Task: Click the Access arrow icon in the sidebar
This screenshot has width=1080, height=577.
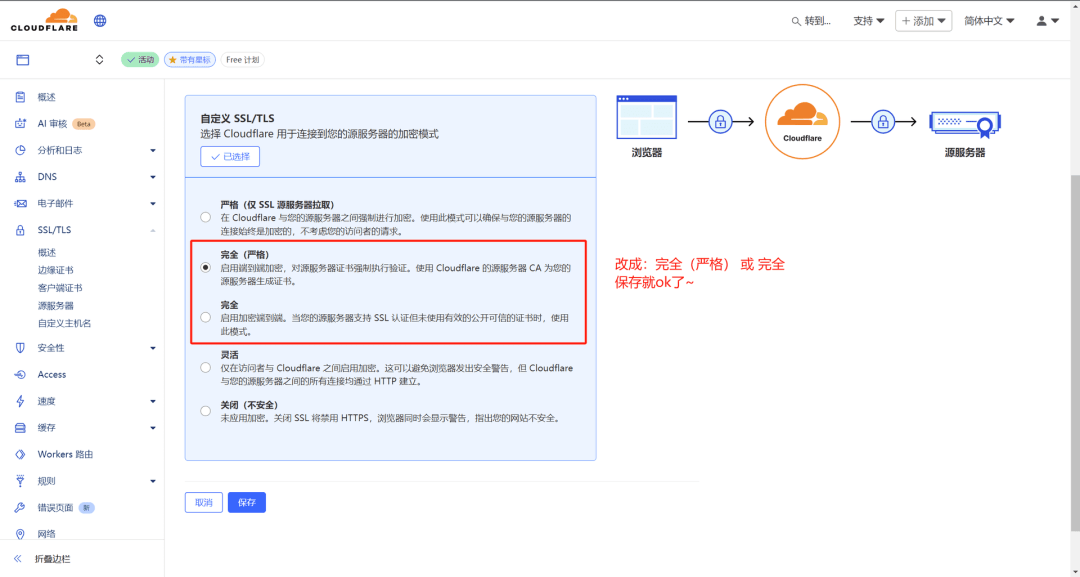Action: pos(20,375)
